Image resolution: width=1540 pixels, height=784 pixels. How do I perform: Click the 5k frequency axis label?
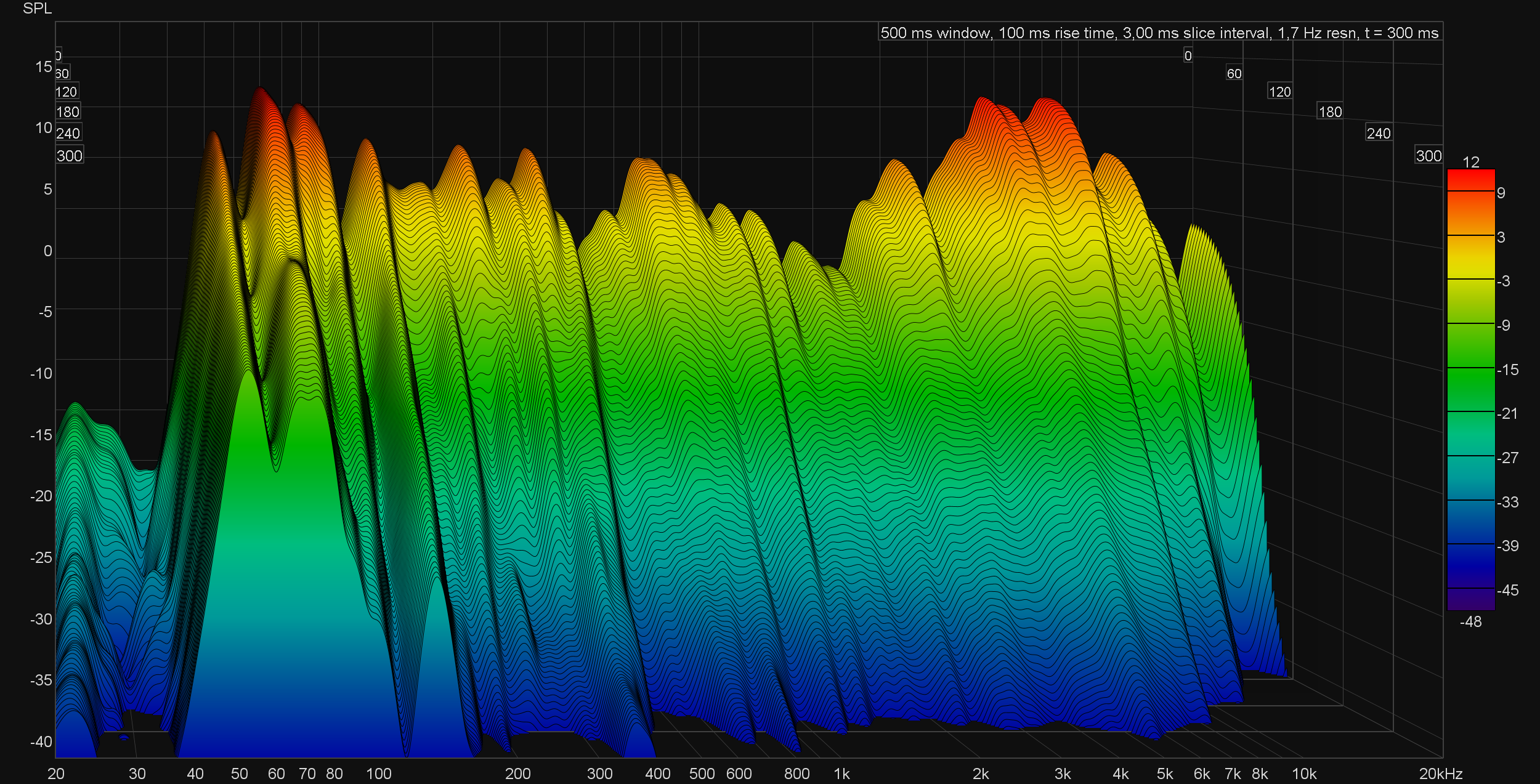1164,774
